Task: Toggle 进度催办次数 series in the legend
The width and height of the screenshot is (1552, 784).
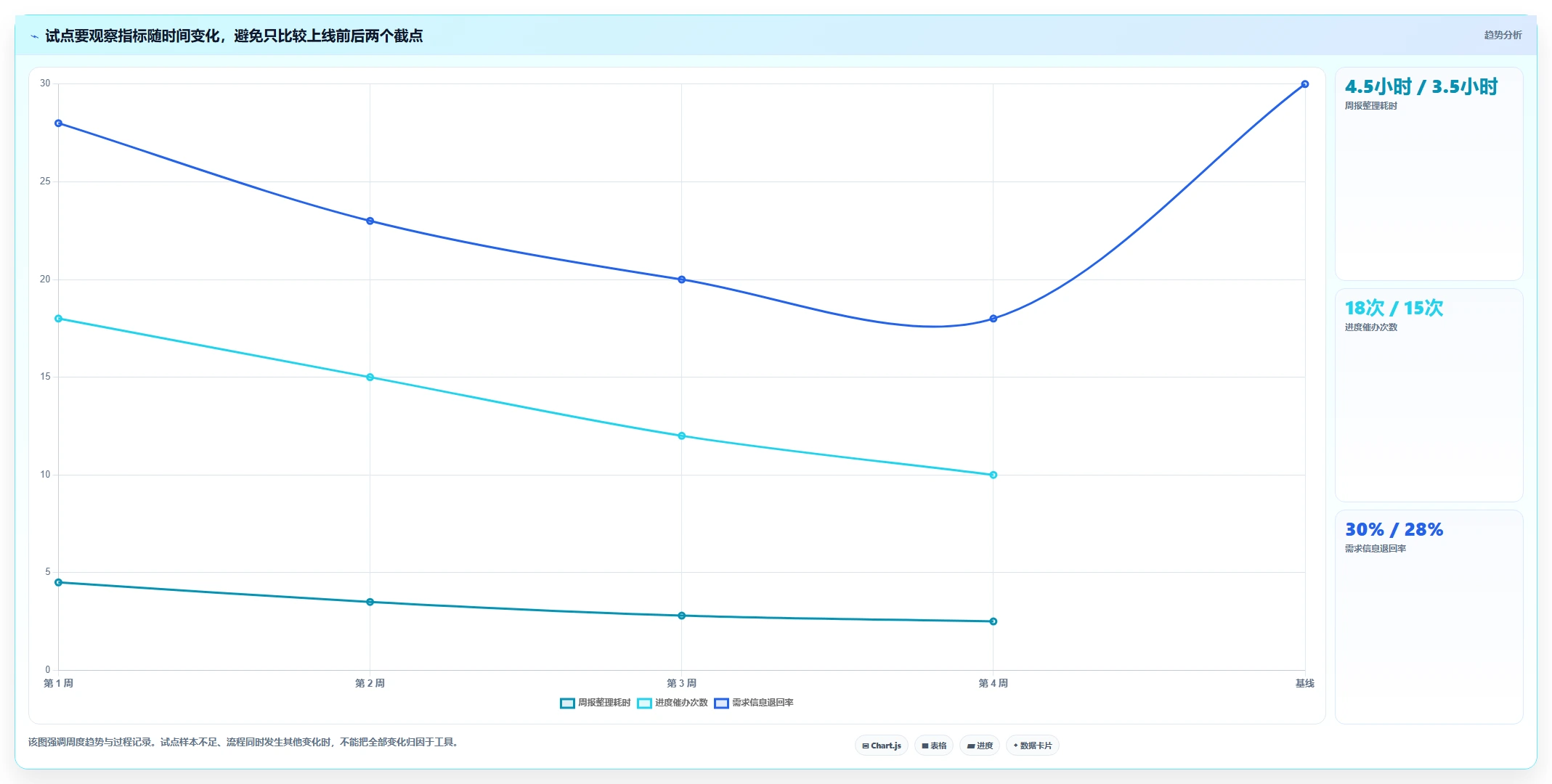Action: tap(673, 703)
